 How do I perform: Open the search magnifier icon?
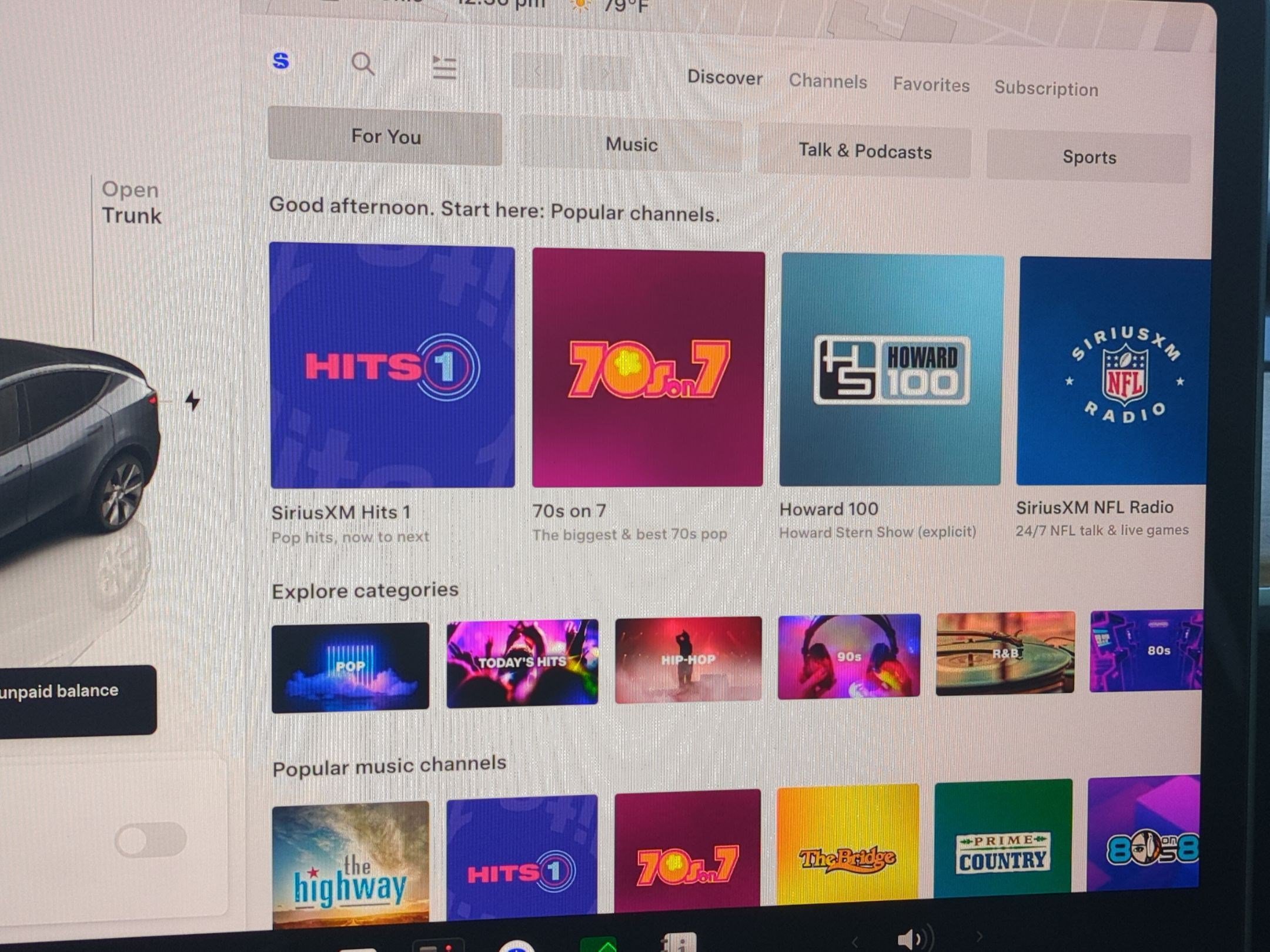[363, 63]
